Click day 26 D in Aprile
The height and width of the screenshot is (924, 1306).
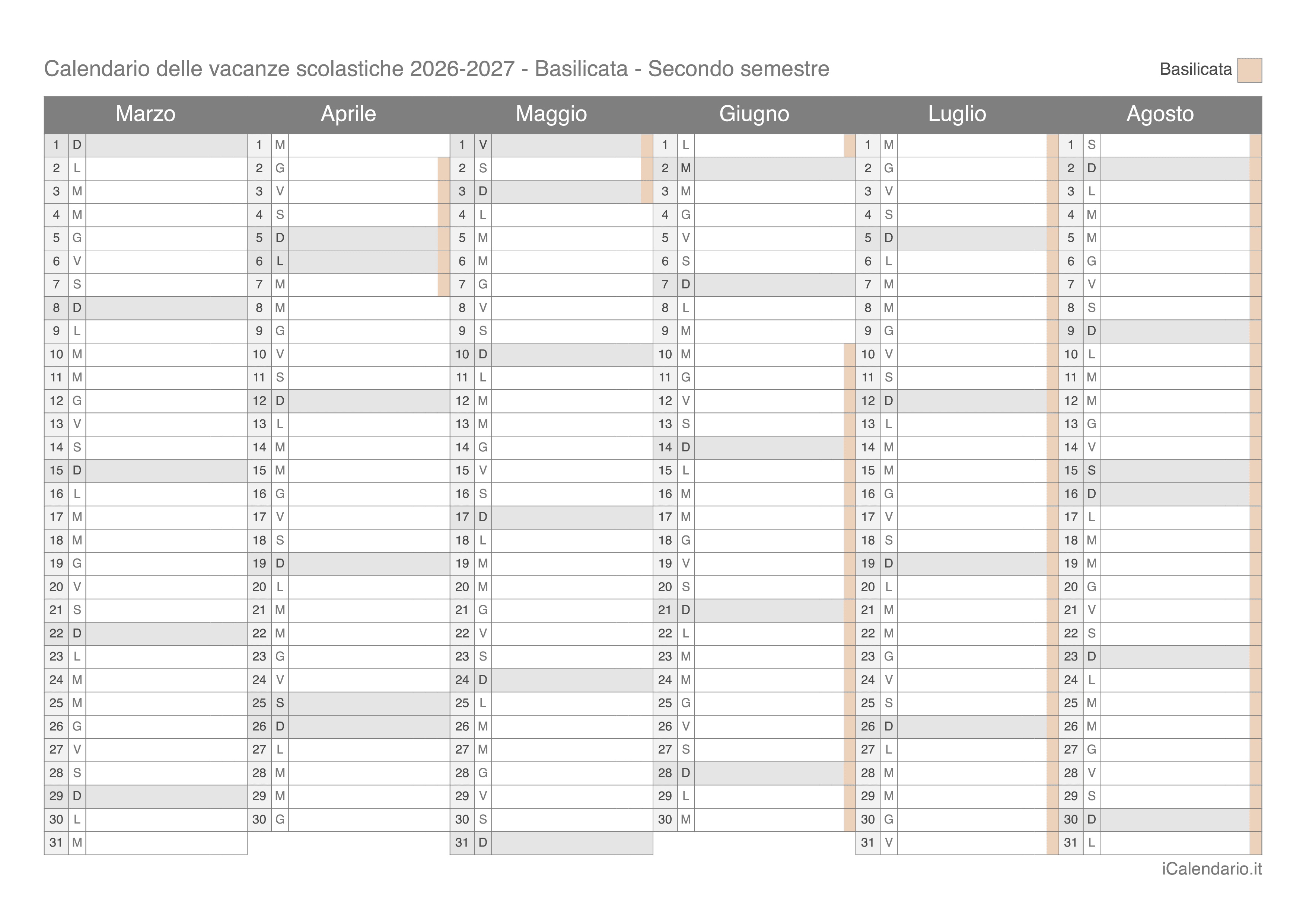coord(348,726)
